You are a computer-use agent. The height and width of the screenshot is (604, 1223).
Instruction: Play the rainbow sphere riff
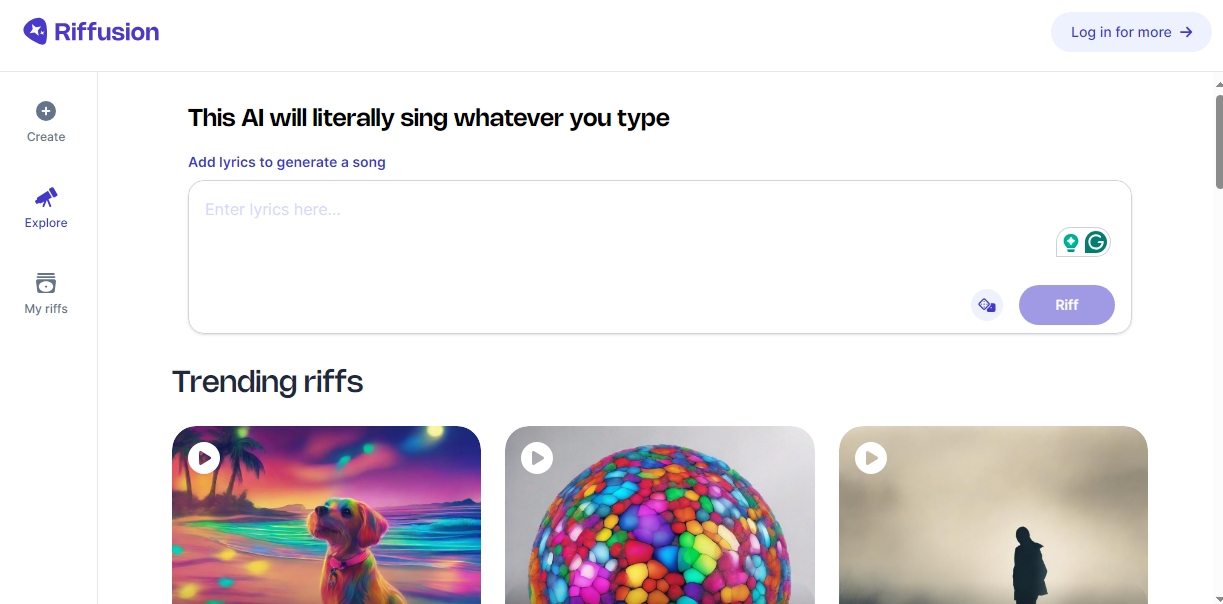click(x=537, y=457)
